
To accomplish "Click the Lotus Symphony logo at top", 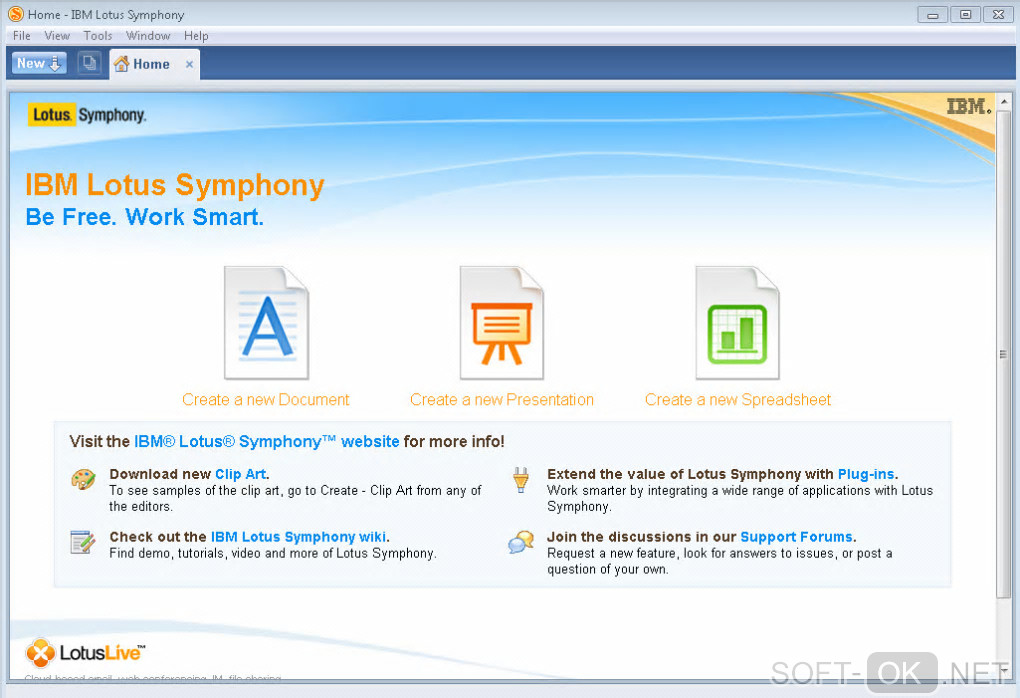I will click(87, 115).
